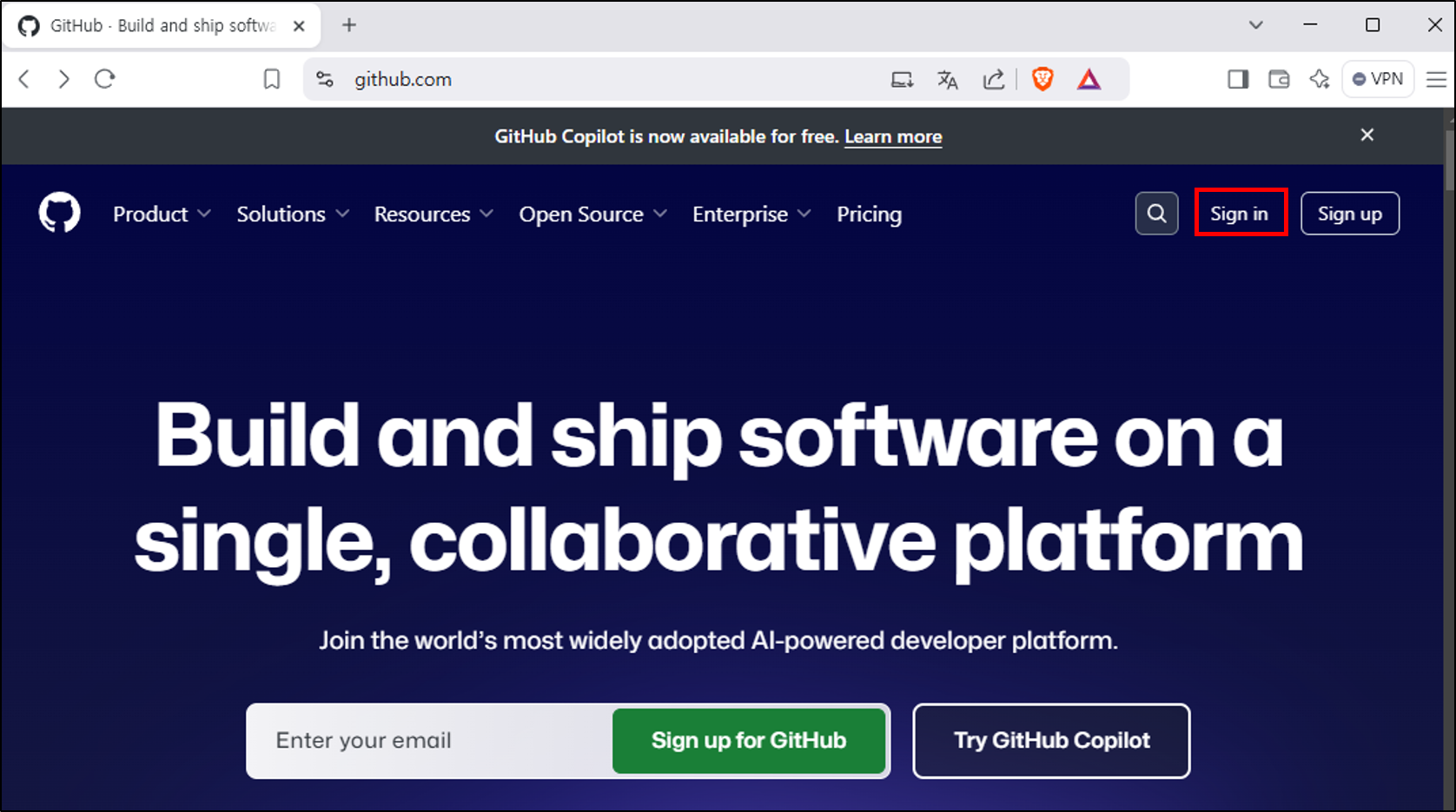Click the Sign up button in header
This screenshot has width=1456, height=812.
coord(1349,214)
